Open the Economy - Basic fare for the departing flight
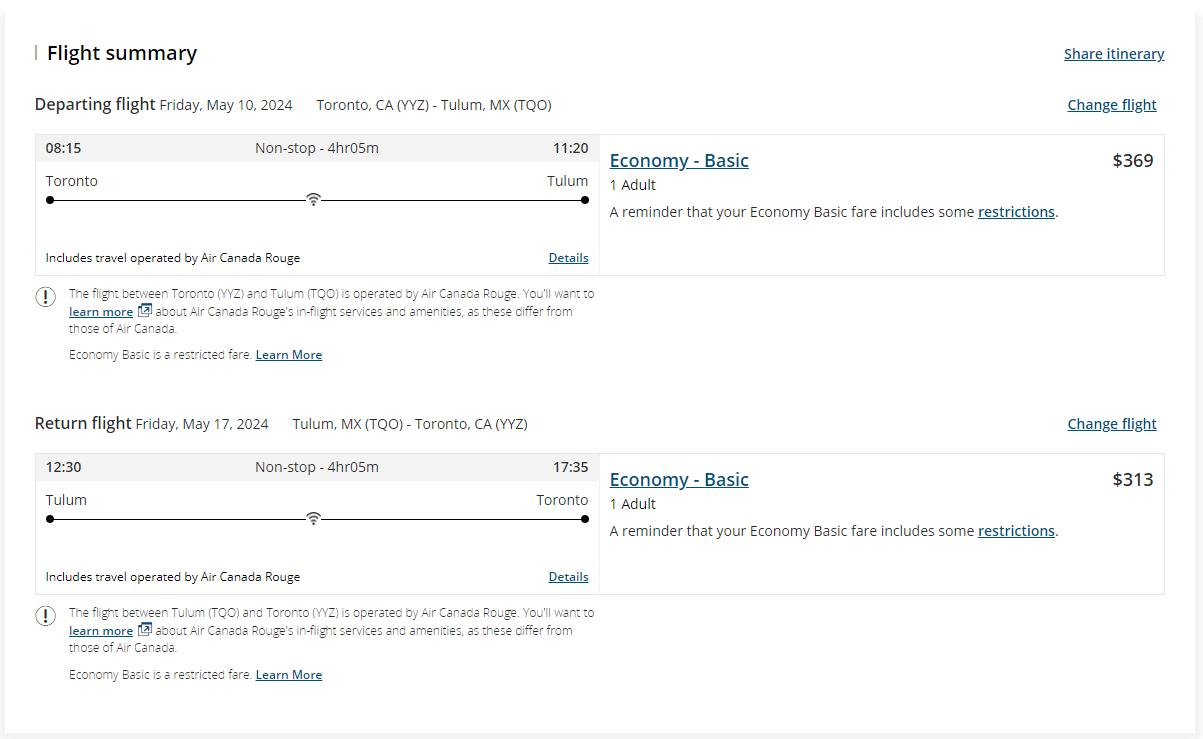Image resolution: width=1203 pixels, height=739 pixels. 679,161
